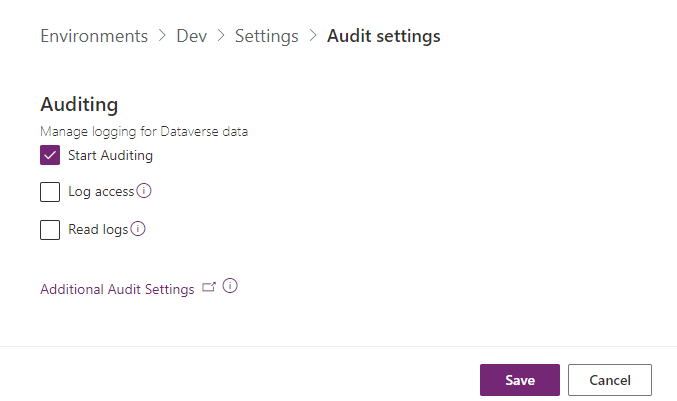The width and height of the screenshot is (677, 401).
Task: Click the chevron after Dev breadcrumb
Action: pos(220,36)
